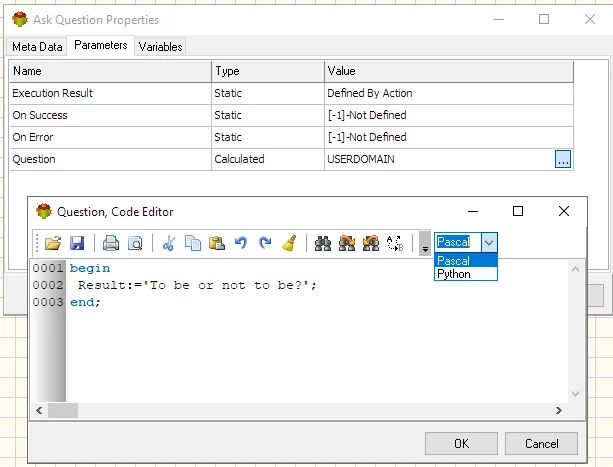Click the broom Clear icon

(x=289, y=243)
